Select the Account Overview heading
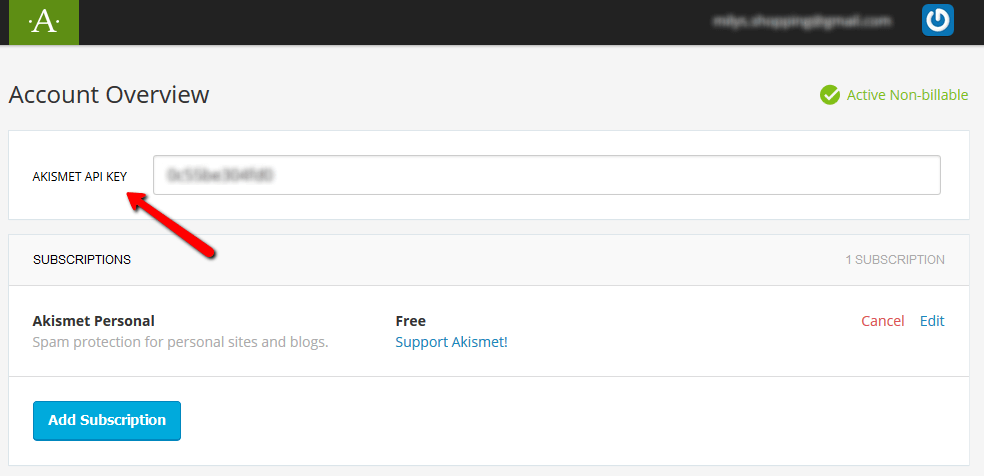984x476 pixels. coord(109,95)
